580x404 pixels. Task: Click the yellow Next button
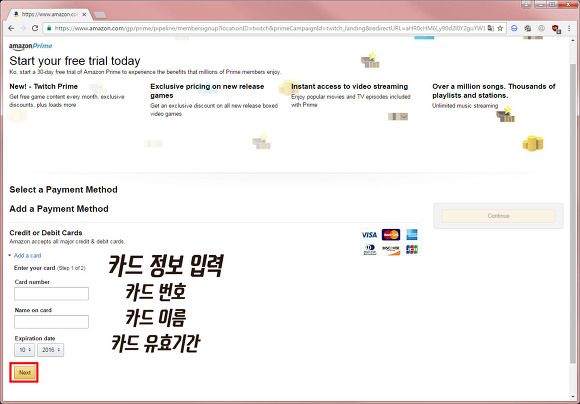24,373
